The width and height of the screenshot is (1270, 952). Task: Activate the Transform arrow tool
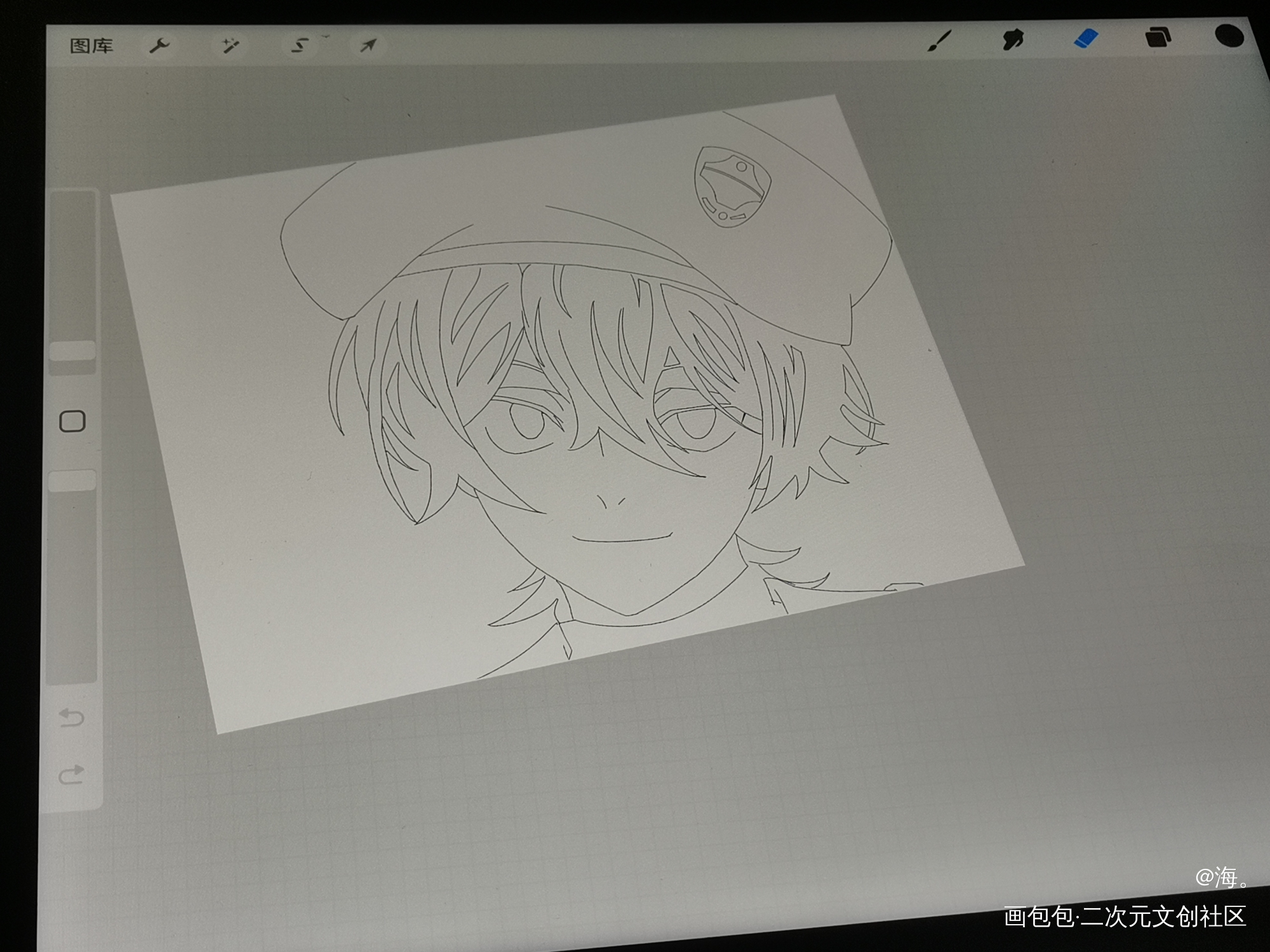368,45
